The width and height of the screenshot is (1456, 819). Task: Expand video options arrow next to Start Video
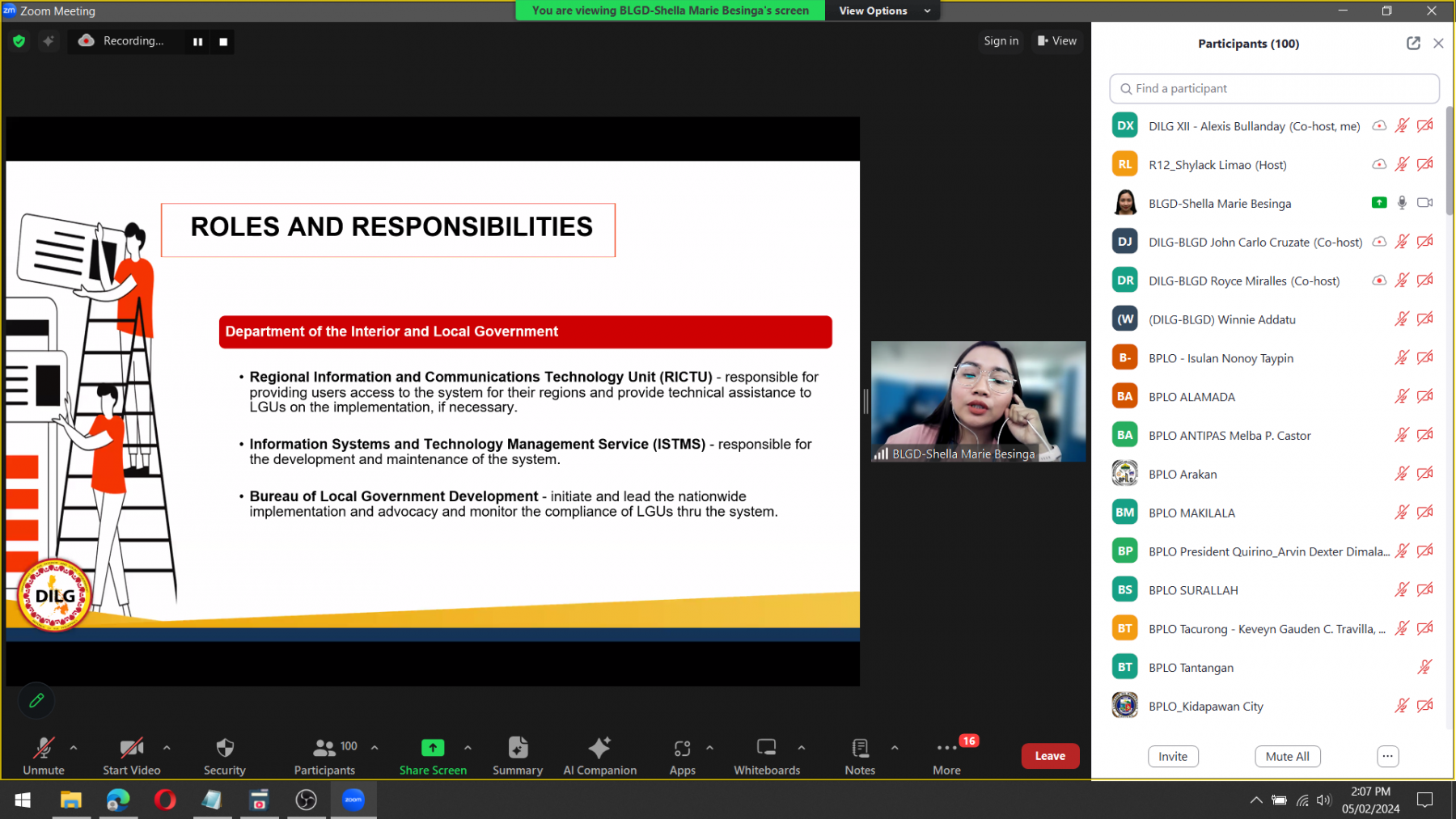(x=167, y=748)
